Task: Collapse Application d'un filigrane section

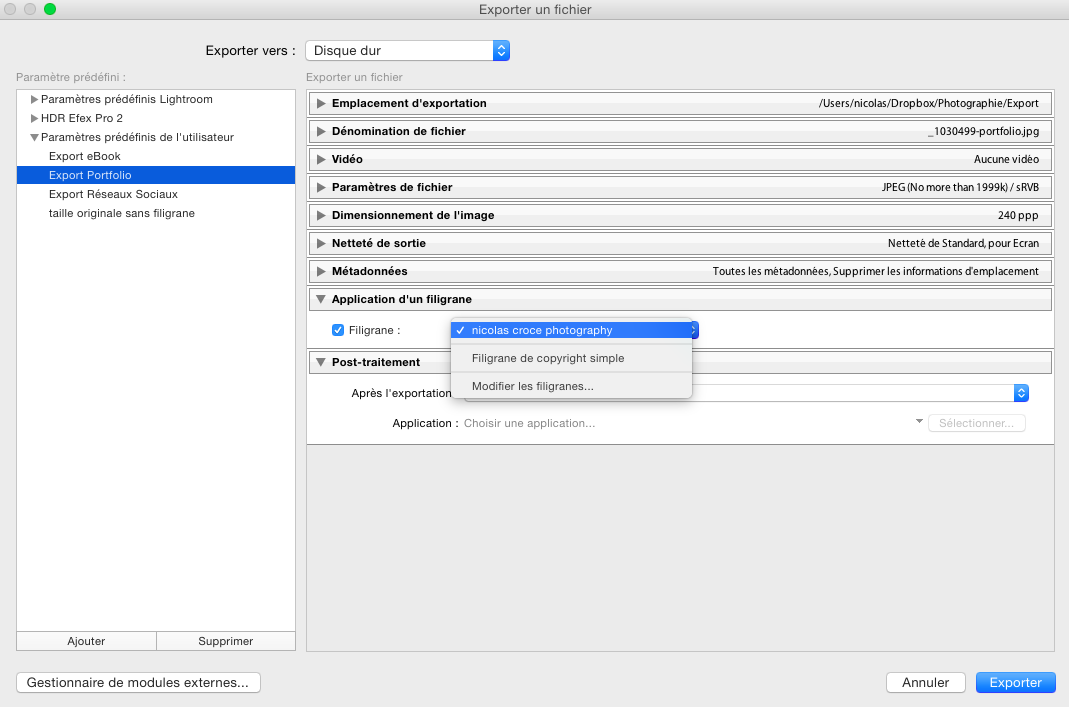Action: (x=321, y=299)
